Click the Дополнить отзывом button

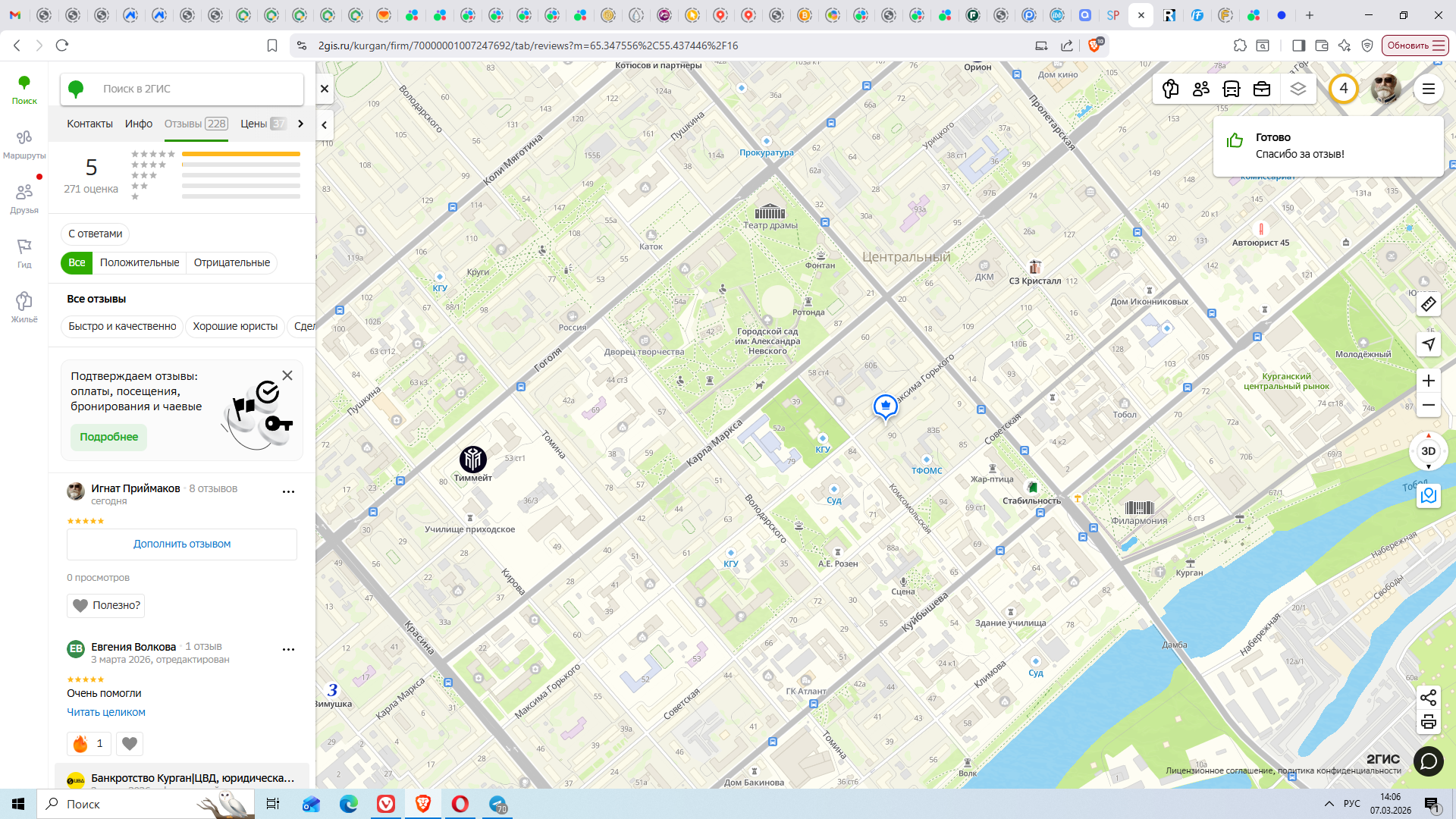click(x=182, y=544)
